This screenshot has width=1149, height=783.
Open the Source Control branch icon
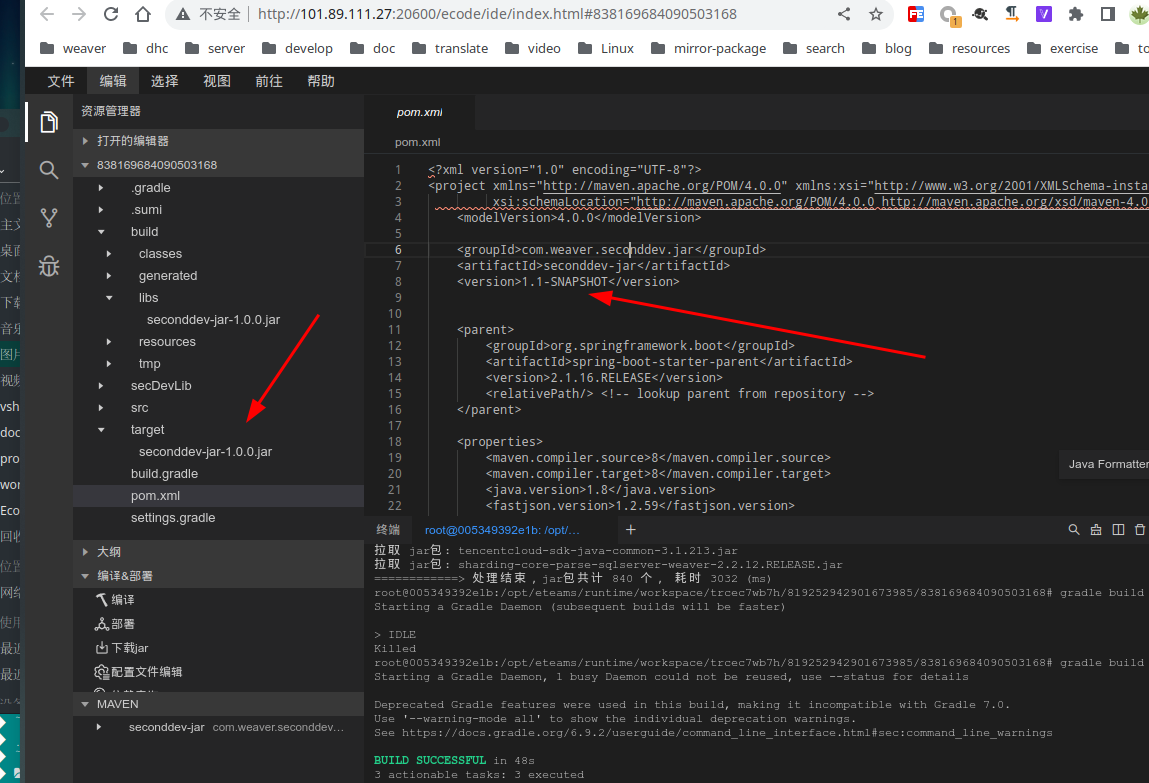[49, 218]
